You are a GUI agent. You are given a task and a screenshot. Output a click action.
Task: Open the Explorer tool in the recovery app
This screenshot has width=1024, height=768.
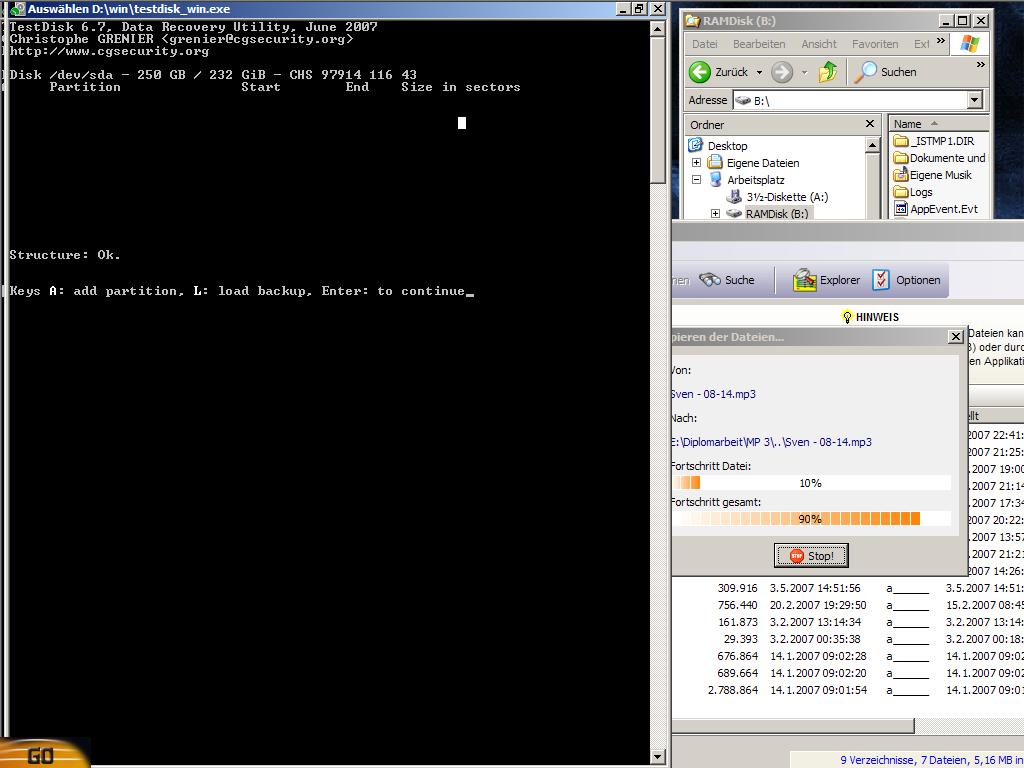(826, 280)
